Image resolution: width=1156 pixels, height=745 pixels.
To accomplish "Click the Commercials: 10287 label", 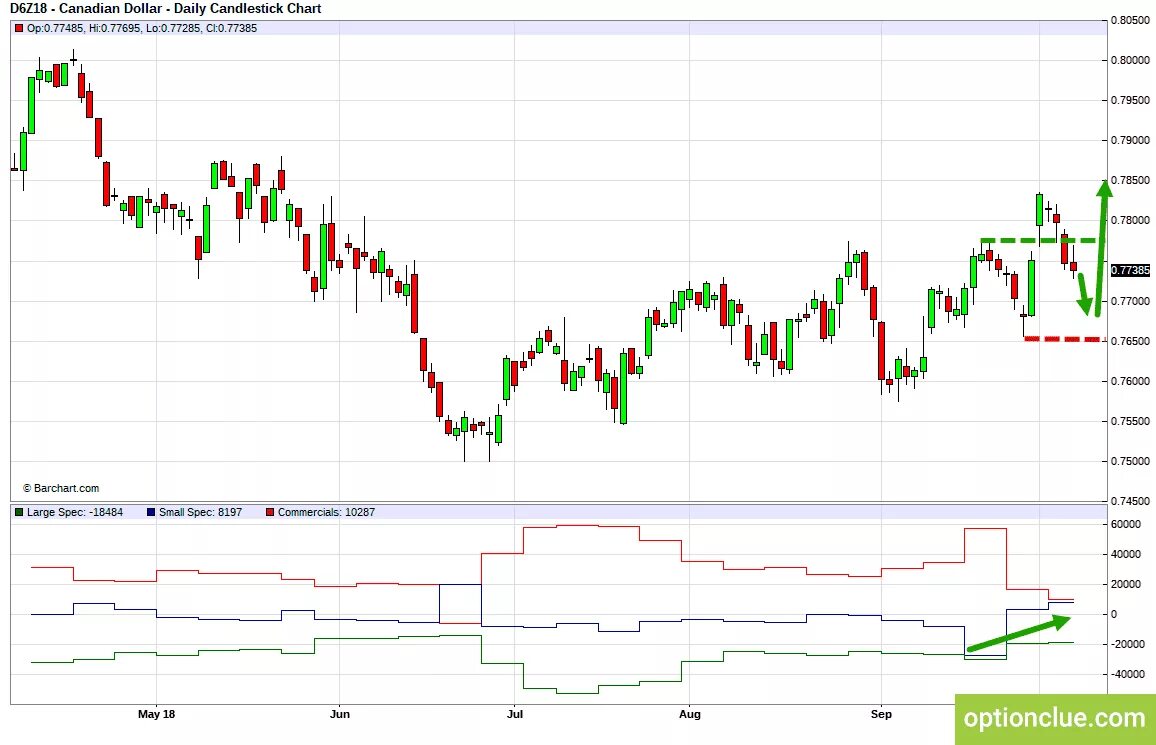I will (326, 512).
